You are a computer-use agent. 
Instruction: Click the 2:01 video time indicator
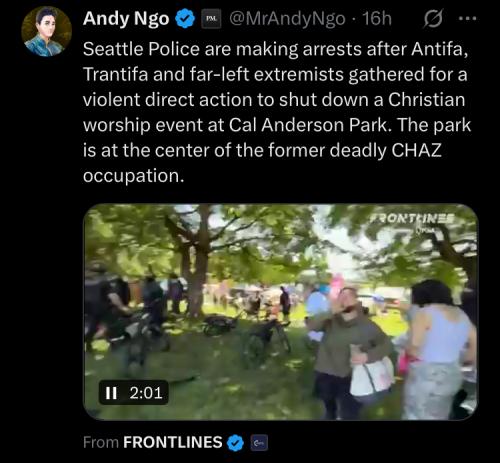tap(146, 393)
